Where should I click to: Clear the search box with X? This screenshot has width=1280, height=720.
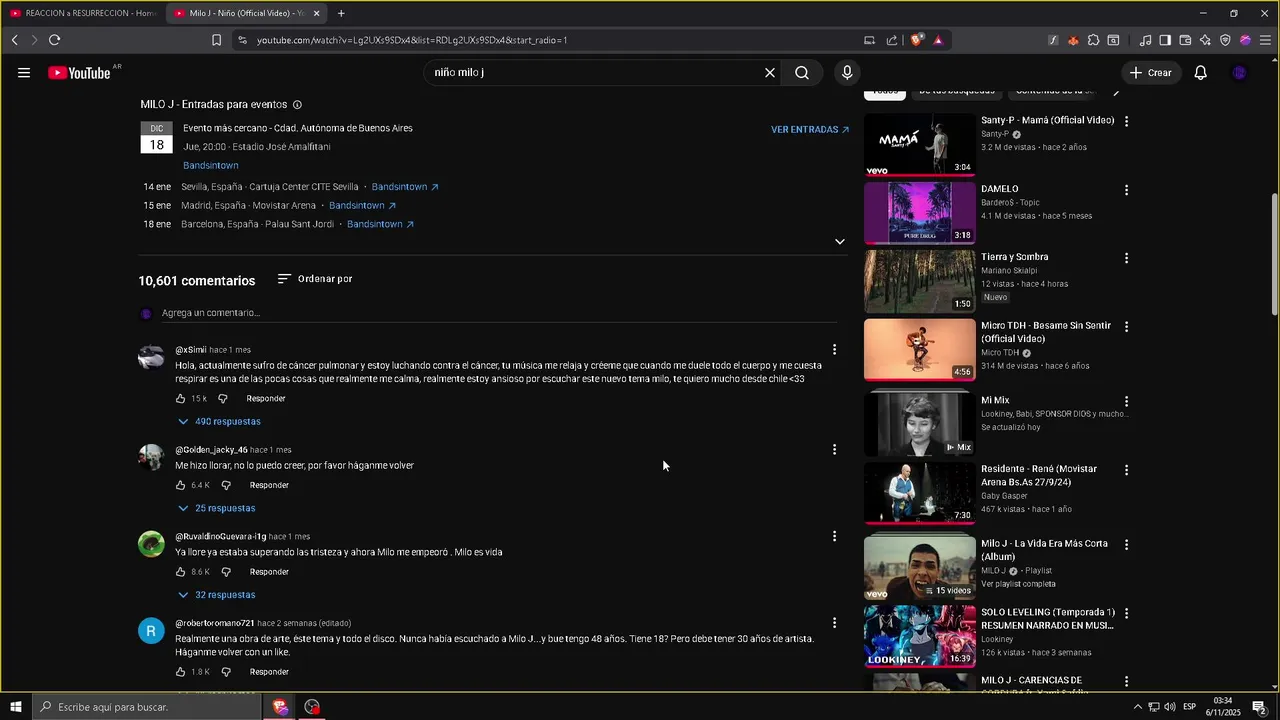770,73
